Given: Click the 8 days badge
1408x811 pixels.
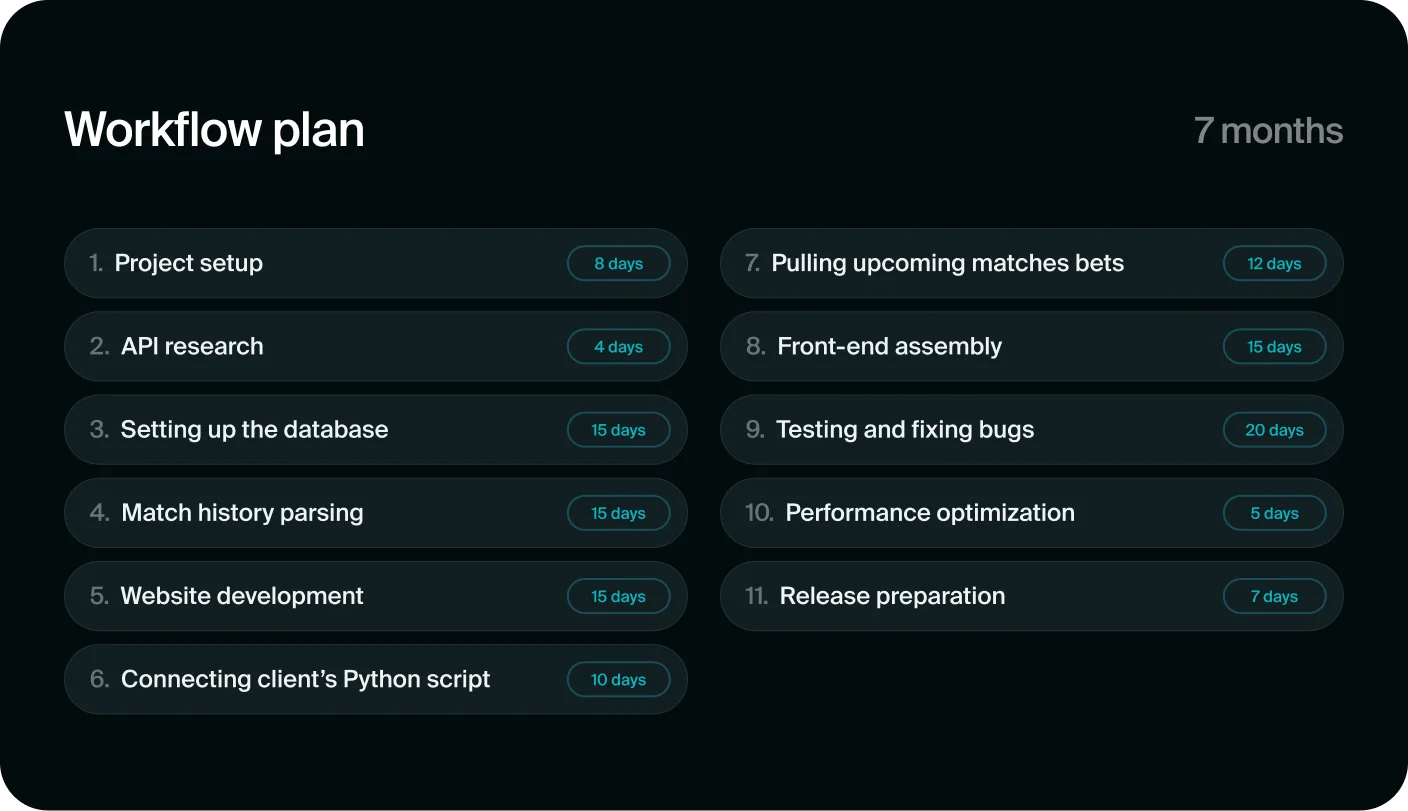Looking at the screenshot, I should (619, 263).
